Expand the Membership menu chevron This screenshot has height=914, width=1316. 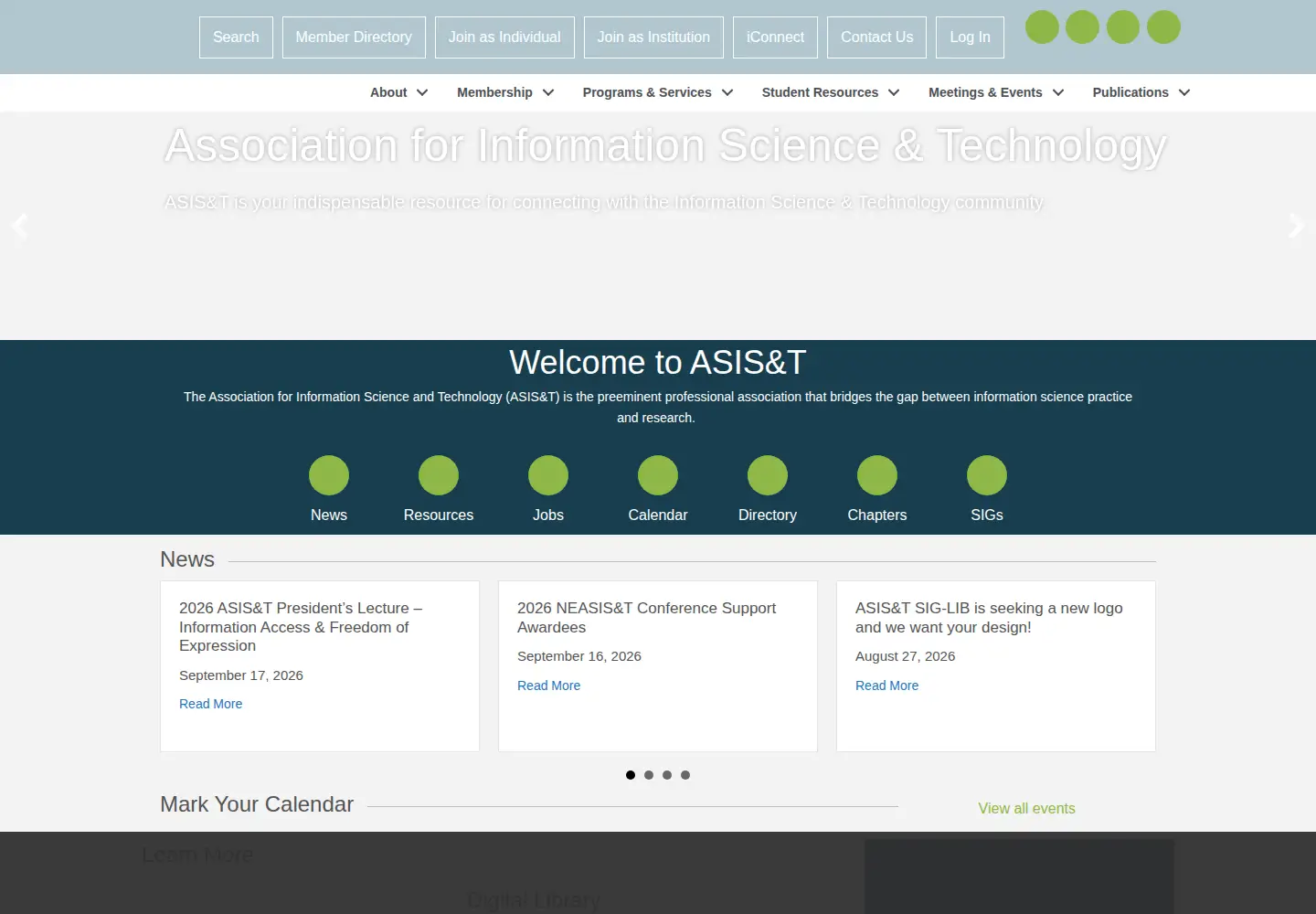[x=548, y=92]
